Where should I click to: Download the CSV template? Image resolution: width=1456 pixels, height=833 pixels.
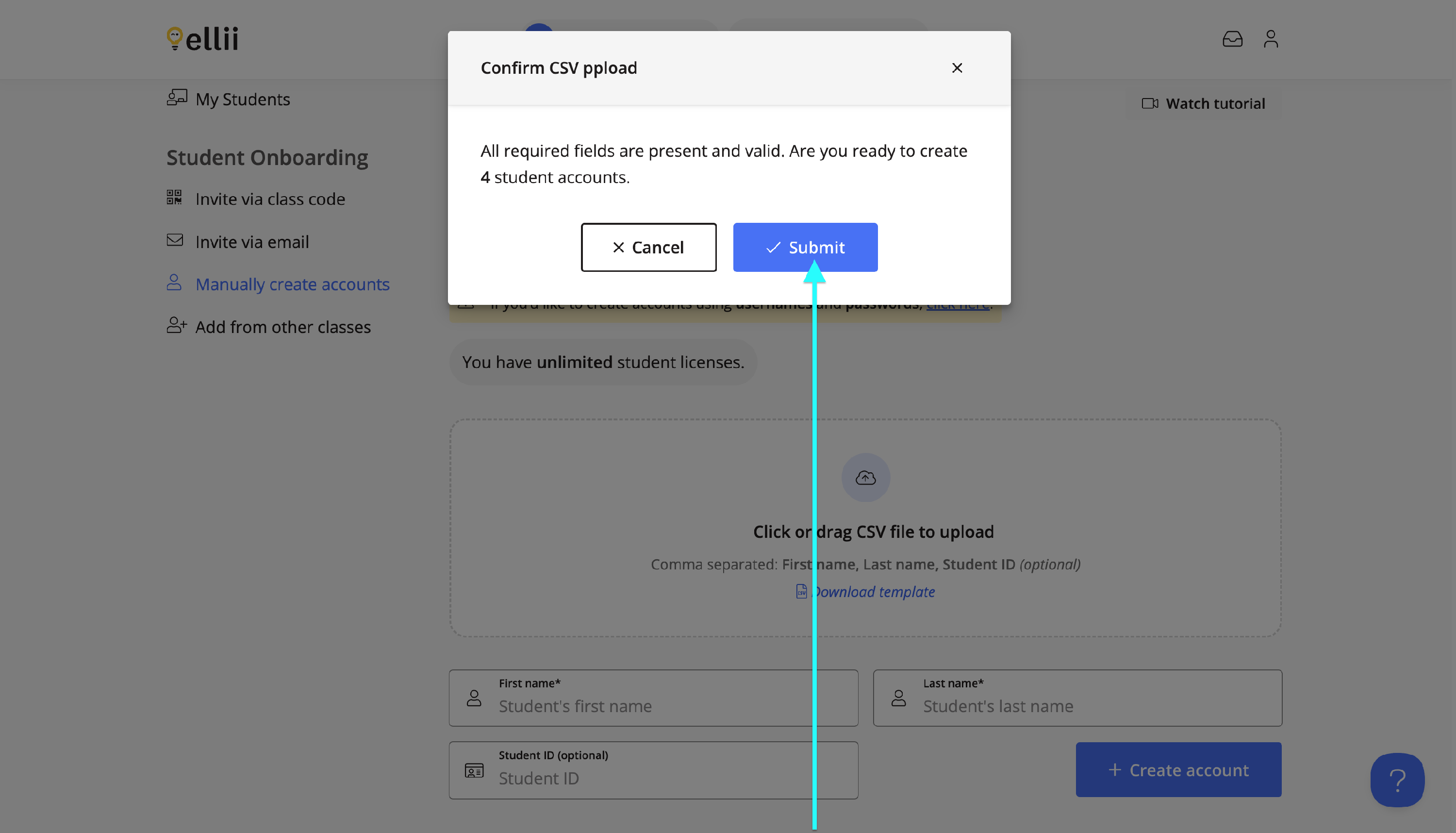[x=873, y=592]
